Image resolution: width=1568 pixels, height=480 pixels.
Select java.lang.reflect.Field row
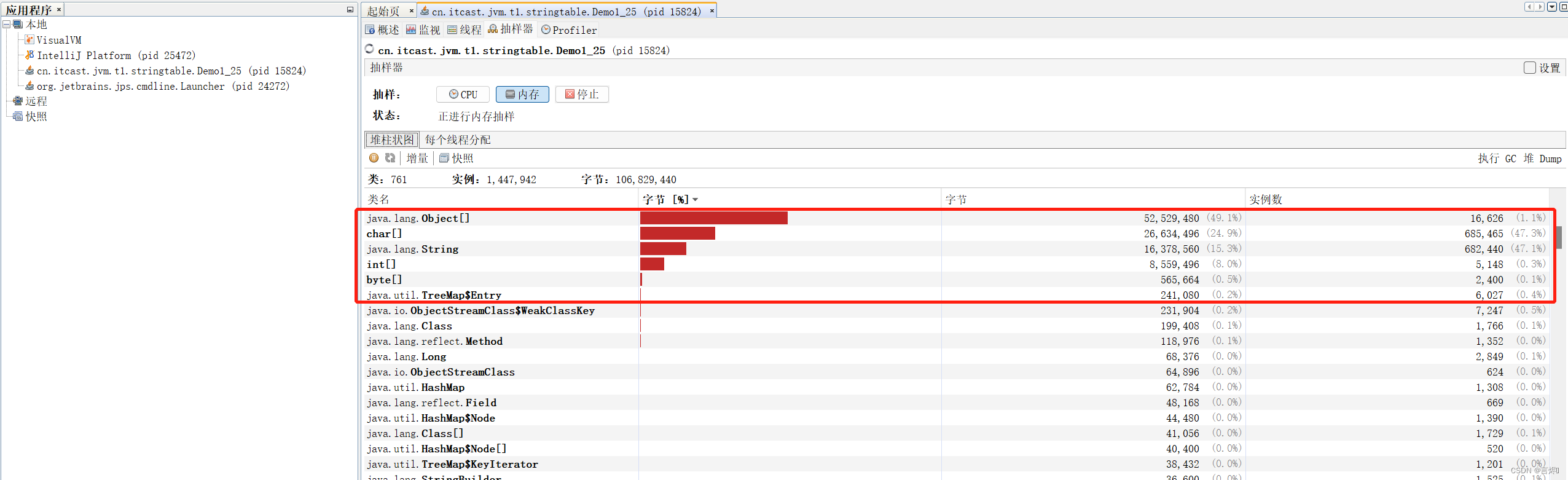tap(956, 403)
